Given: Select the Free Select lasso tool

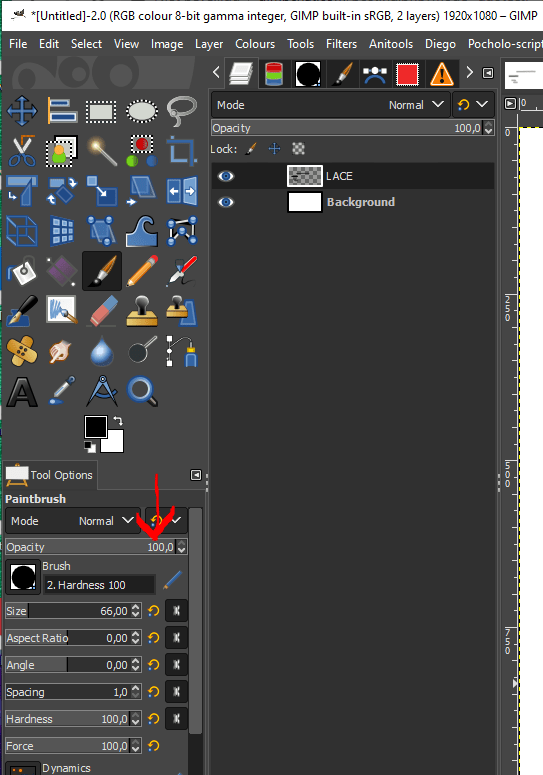Looking at the screenshot, I should coord(182,111).
